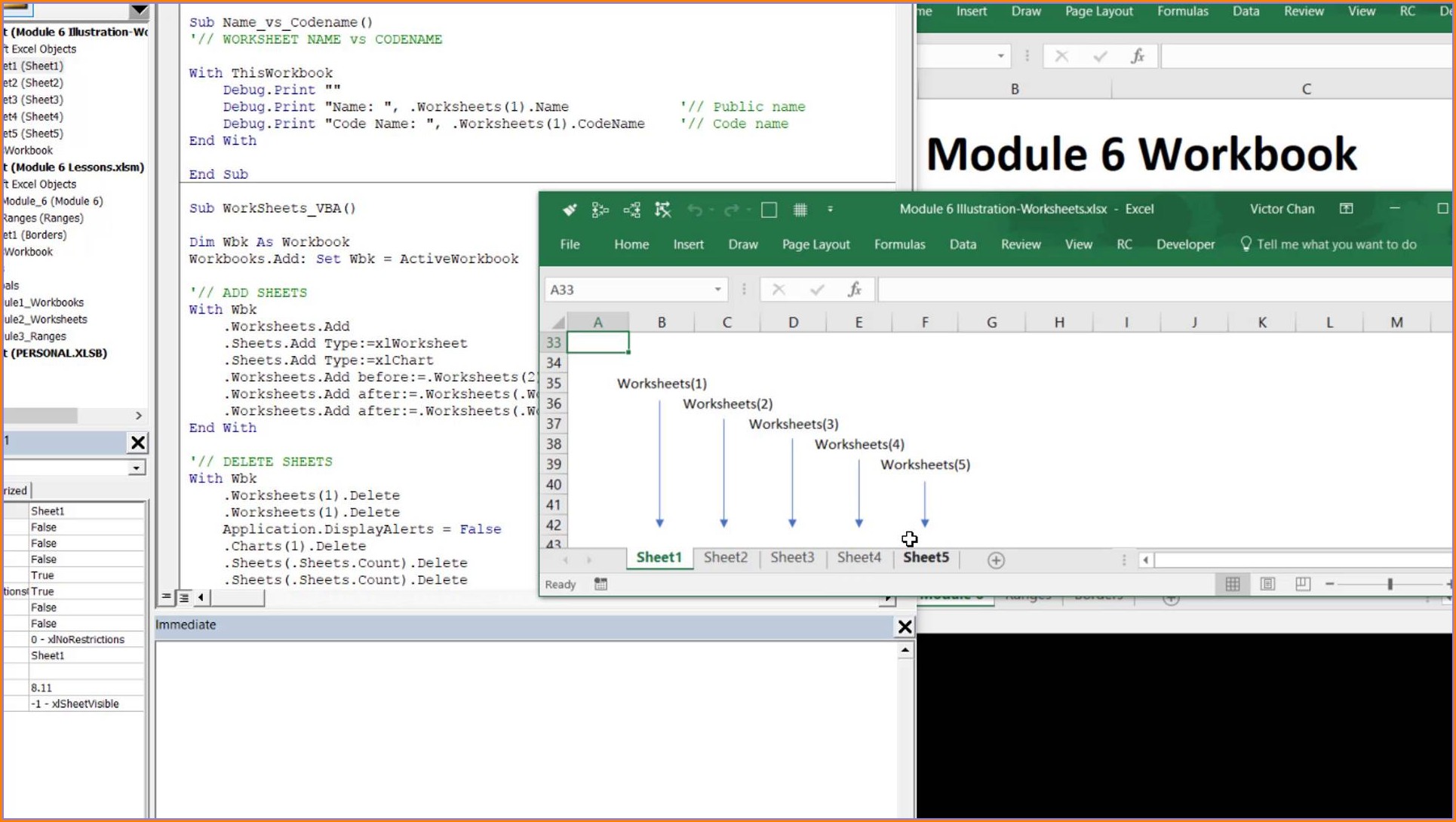This screenshot has height=822, width=1456.
Task: Select the Sheet5 tab in workbook
Action: pos(924,557)
